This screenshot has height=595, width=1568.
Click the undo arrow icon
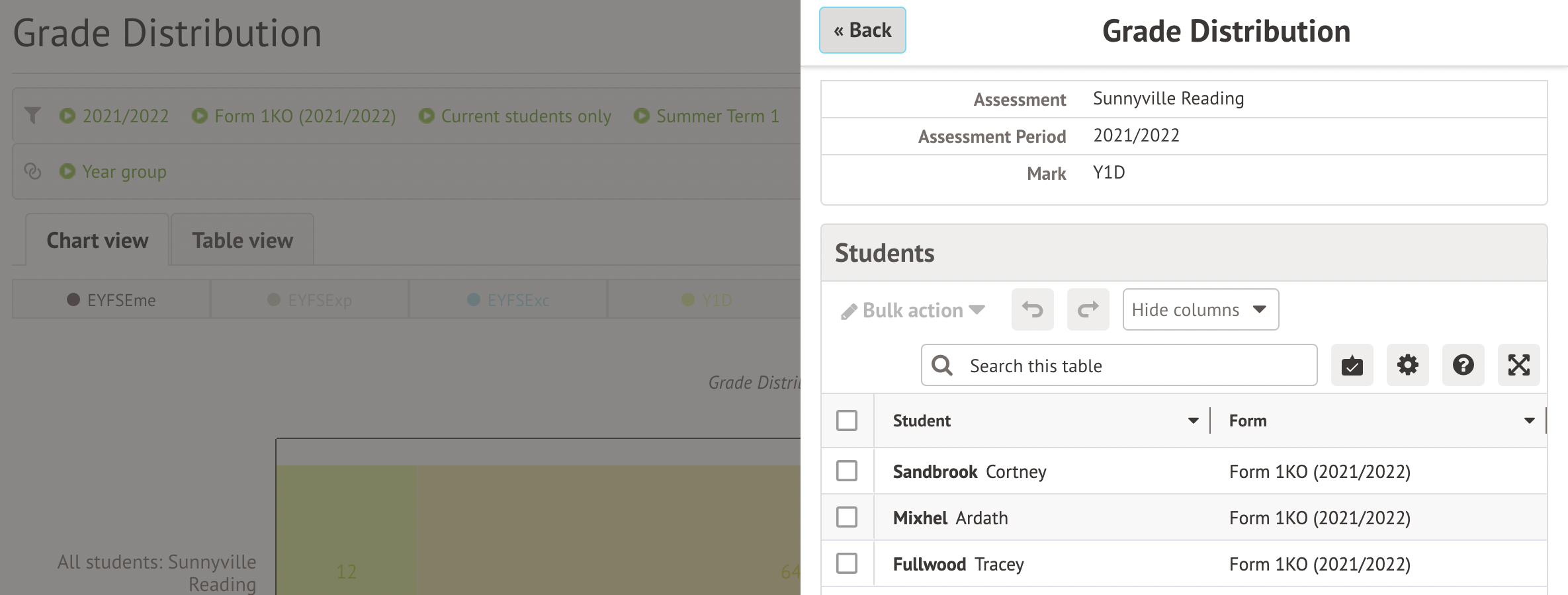[x=1032, y=309]
